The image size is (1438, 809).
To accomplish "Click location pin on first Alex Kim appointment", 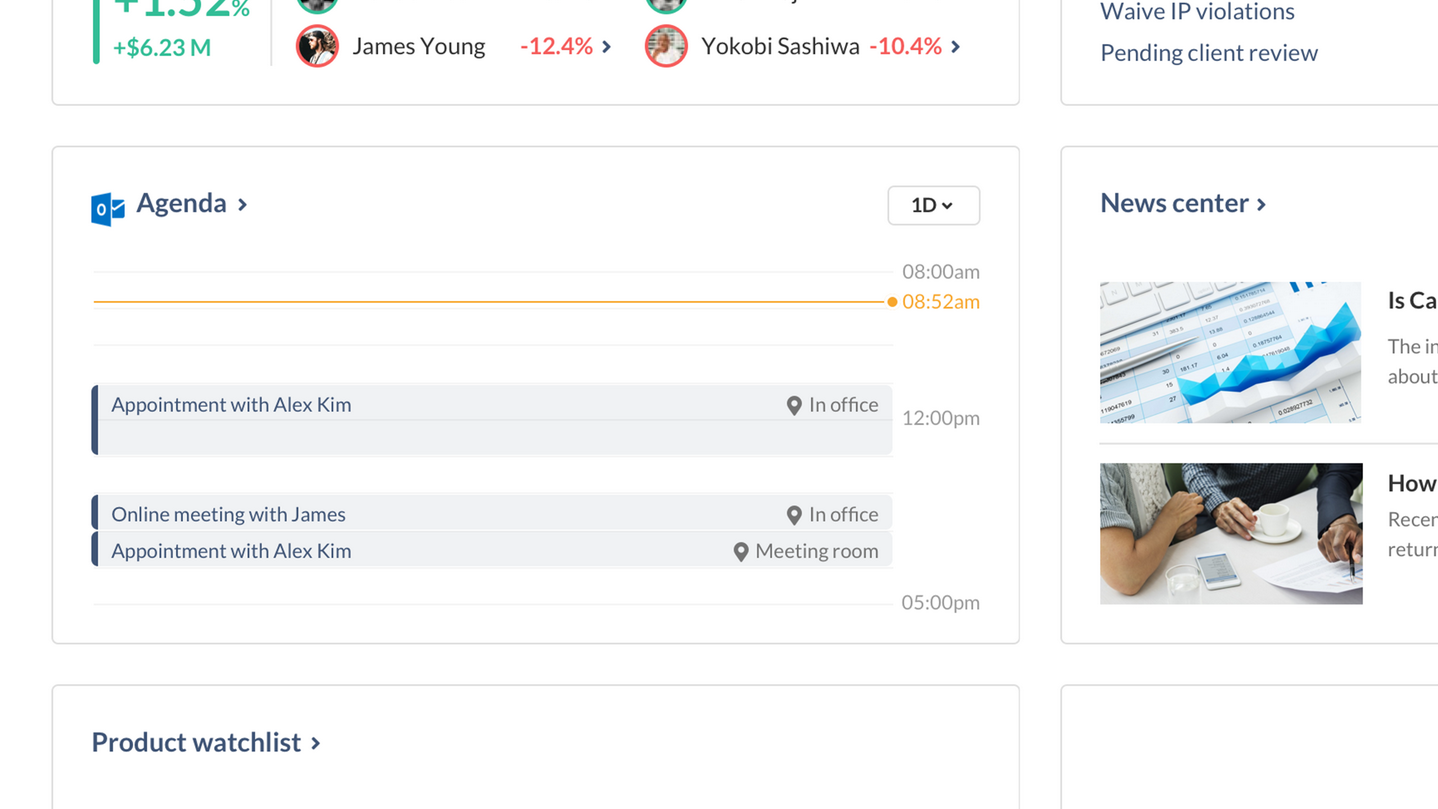I will [794, 405].
